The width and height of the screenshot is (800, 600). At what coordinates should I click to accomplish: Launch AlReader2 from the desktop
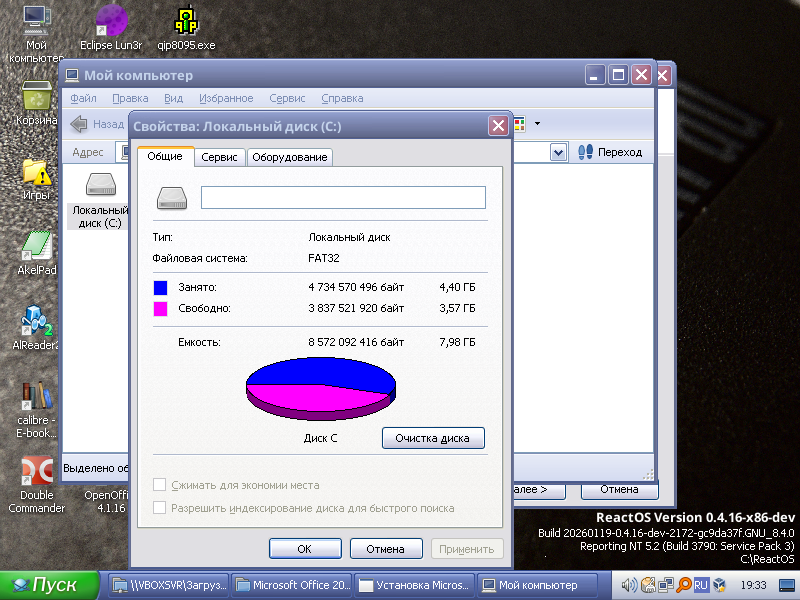point(36,328)
